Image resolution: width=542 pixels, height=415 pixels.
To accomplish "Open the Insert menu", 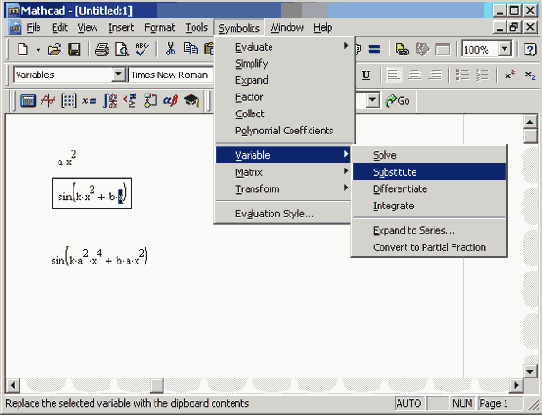I will [x=121, y=27].
